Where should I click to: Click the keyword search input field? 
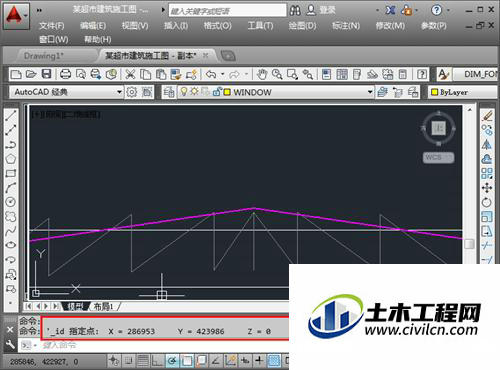coord(227,11)
